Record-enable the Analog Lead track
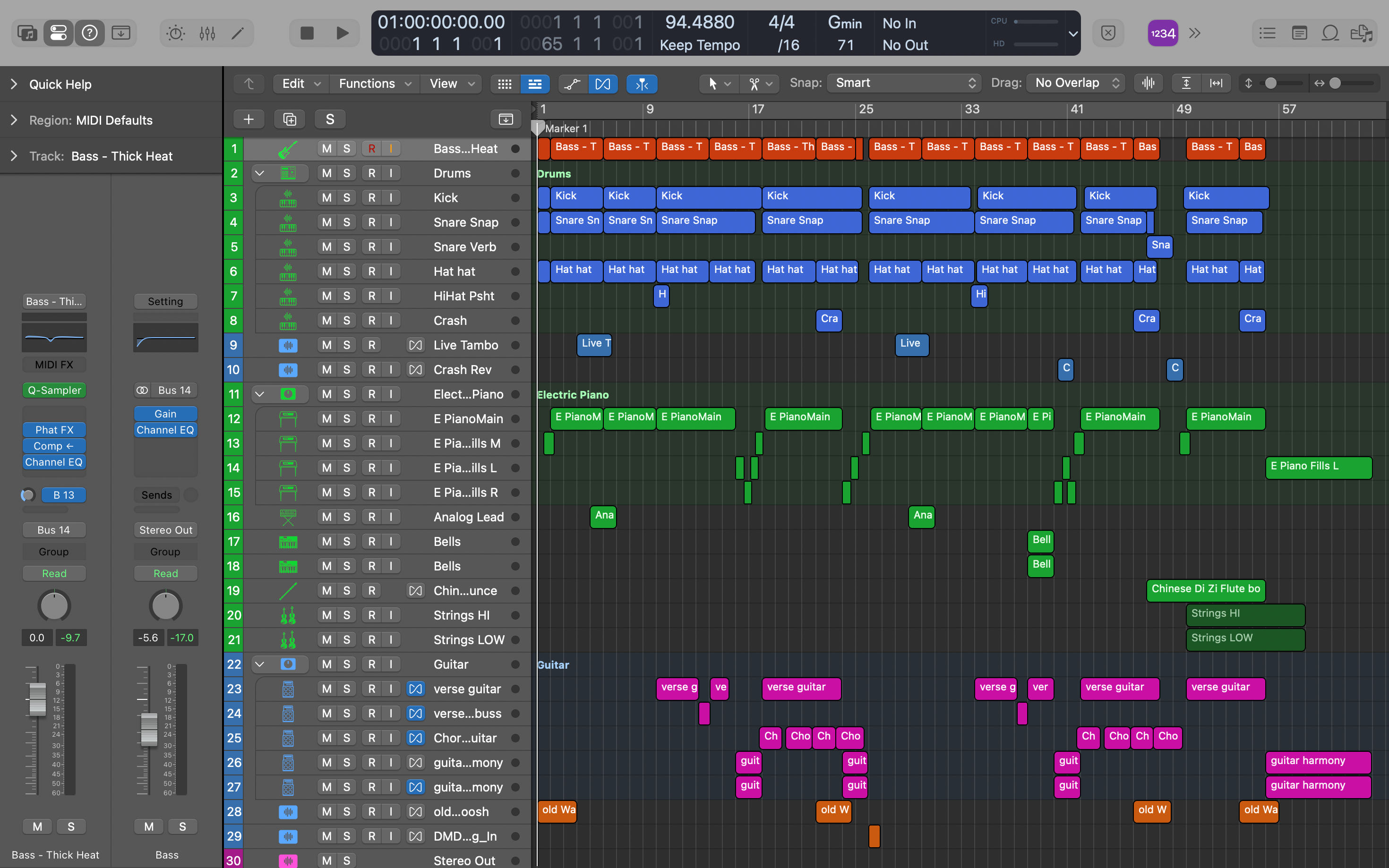The height and width of the screenshot is (868, 1389). (371, 517)
